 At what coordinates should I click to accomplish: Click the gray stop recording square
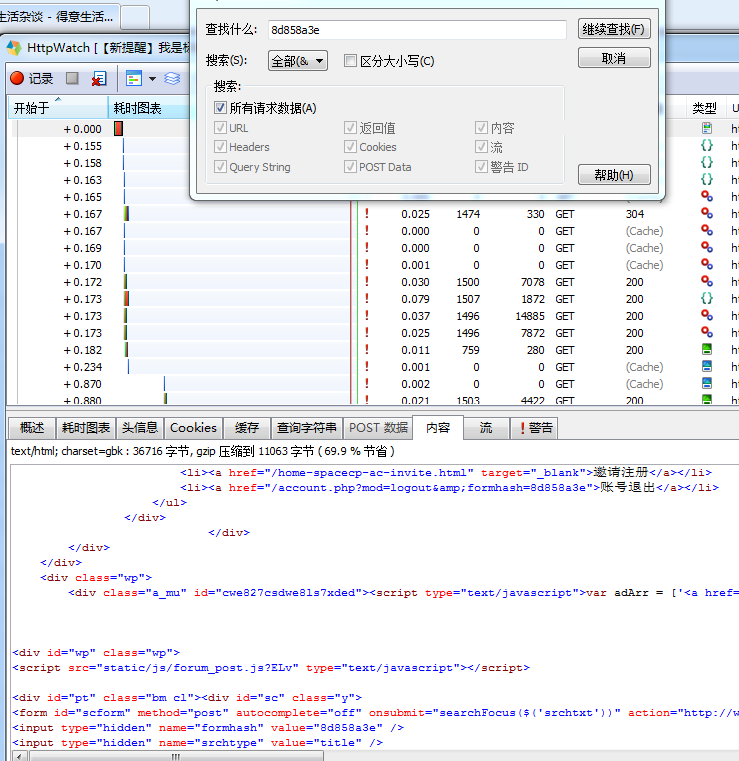(x=72, y=78)
